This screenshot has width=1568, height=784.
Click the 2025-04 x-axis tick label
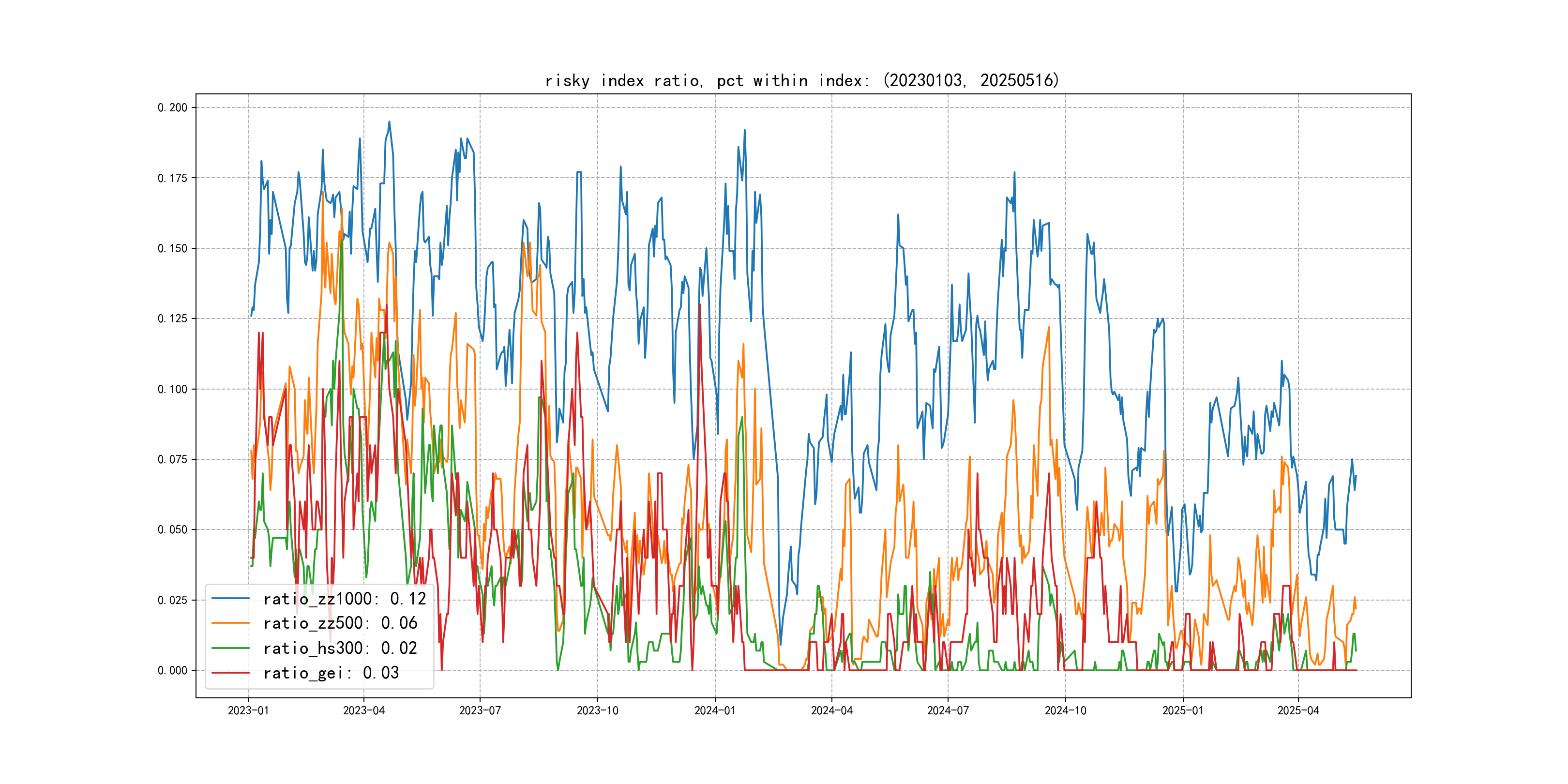(1298, 710)
